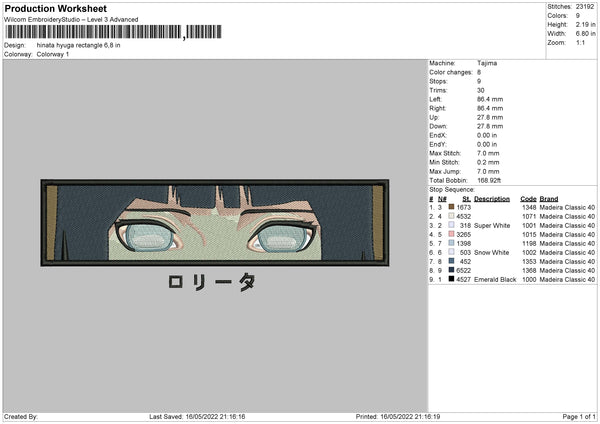Click the 4527 Emerald Black thread swatch

click(451, 279)
